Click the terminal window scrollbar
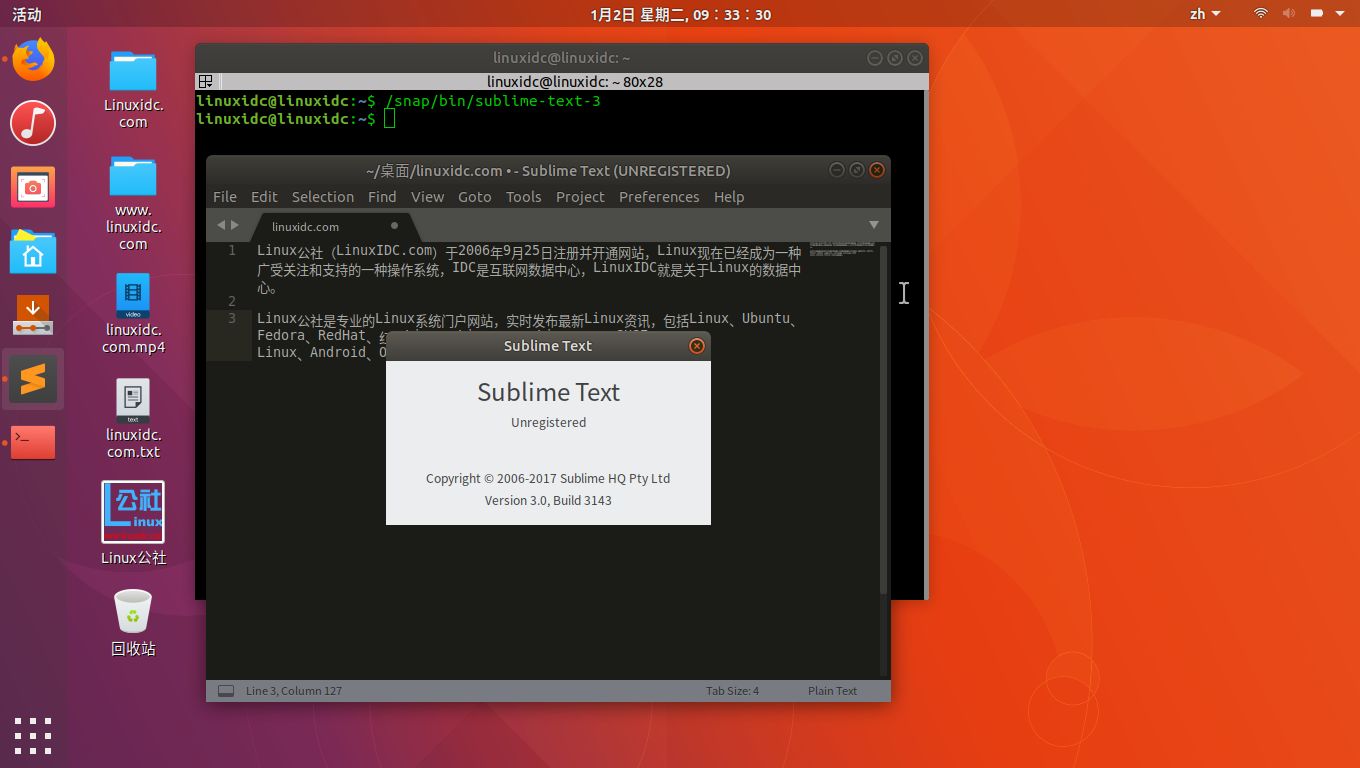This screenshot has width=1360, height=768. (x=925, y=345)
